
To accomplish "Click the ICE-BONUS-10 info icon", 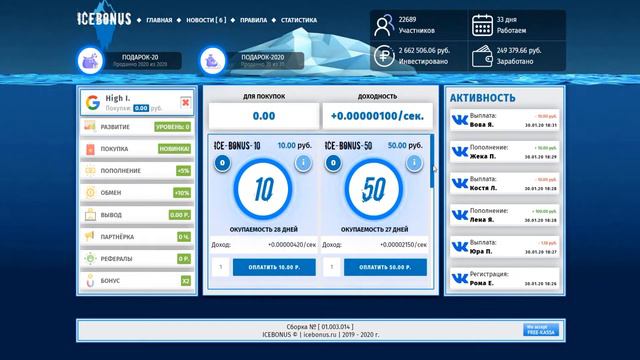I will (x=303, y=163).
